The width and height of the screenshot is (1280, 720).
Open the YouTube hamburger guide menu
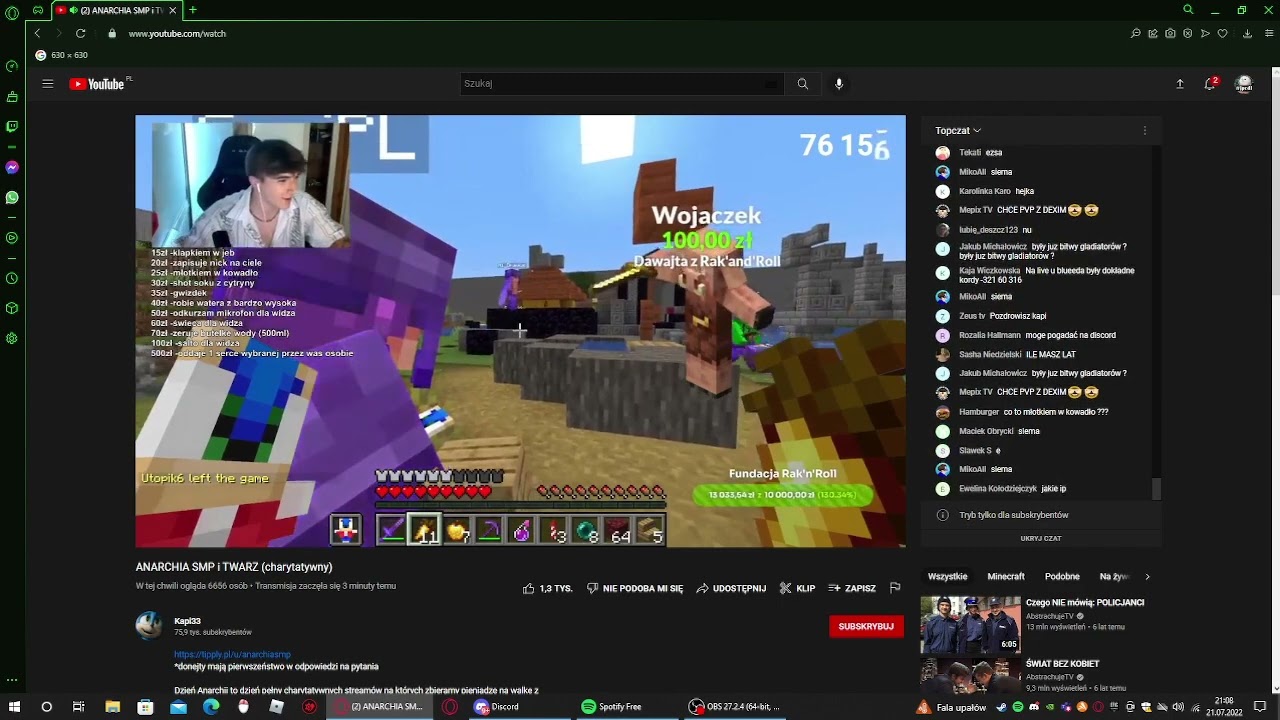(47, 84)
